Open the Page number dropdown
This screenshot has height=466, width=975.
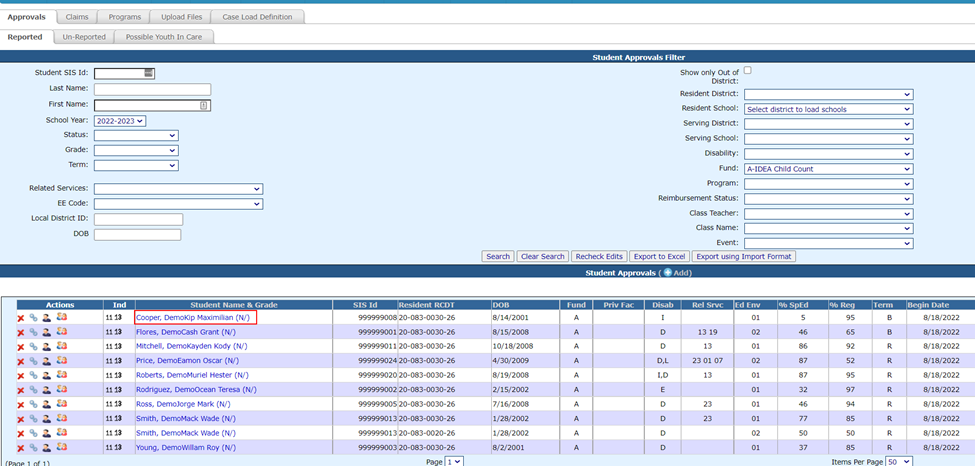coord(454,462)
